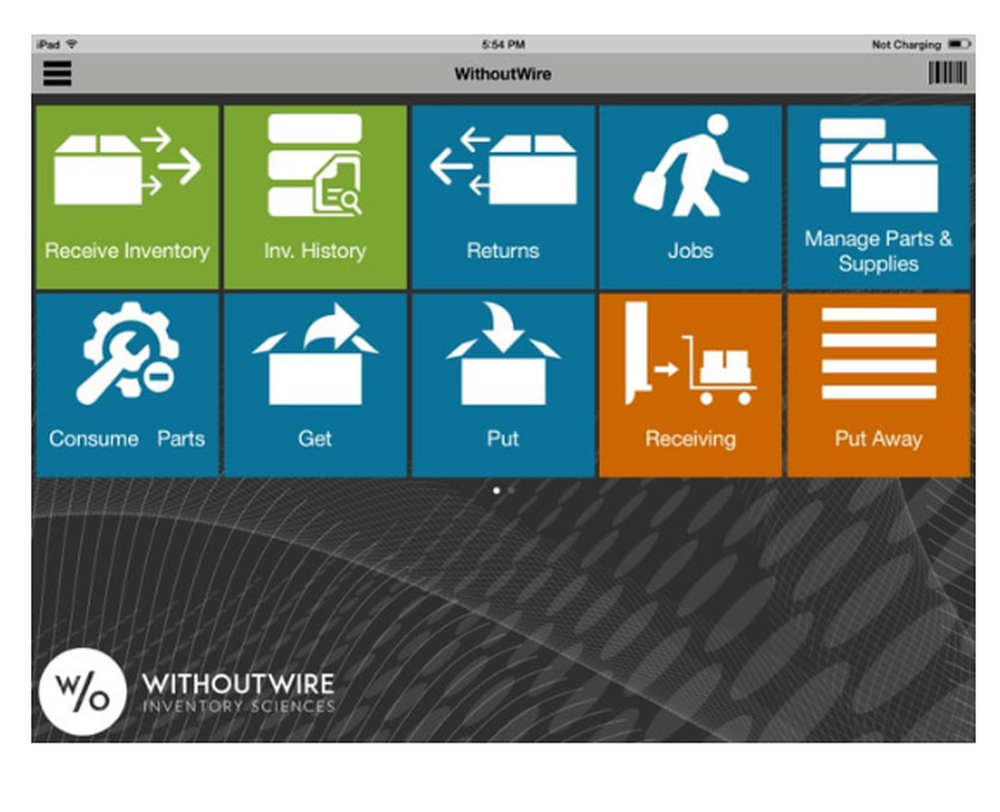Open the Returns tile
The width and height of the screenshot is (1000, 812).
point(503,197)
